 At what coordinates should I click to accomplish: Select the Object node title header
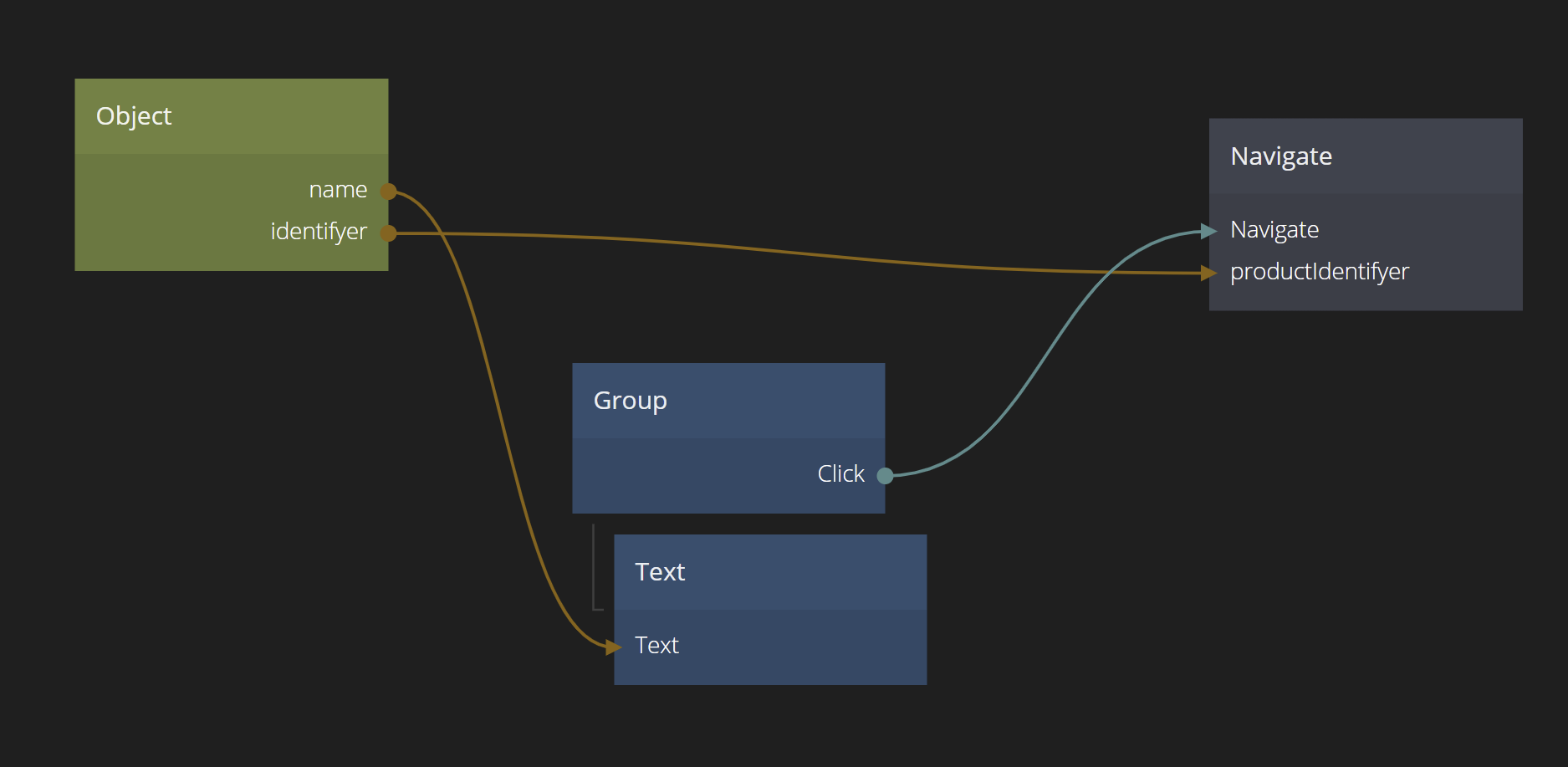click(x=231, y=116)
